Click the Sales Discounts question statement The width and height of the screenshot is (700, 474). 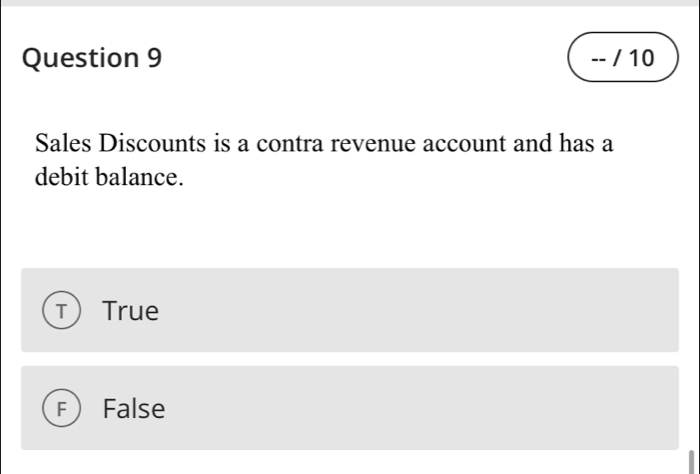(324, 160)
